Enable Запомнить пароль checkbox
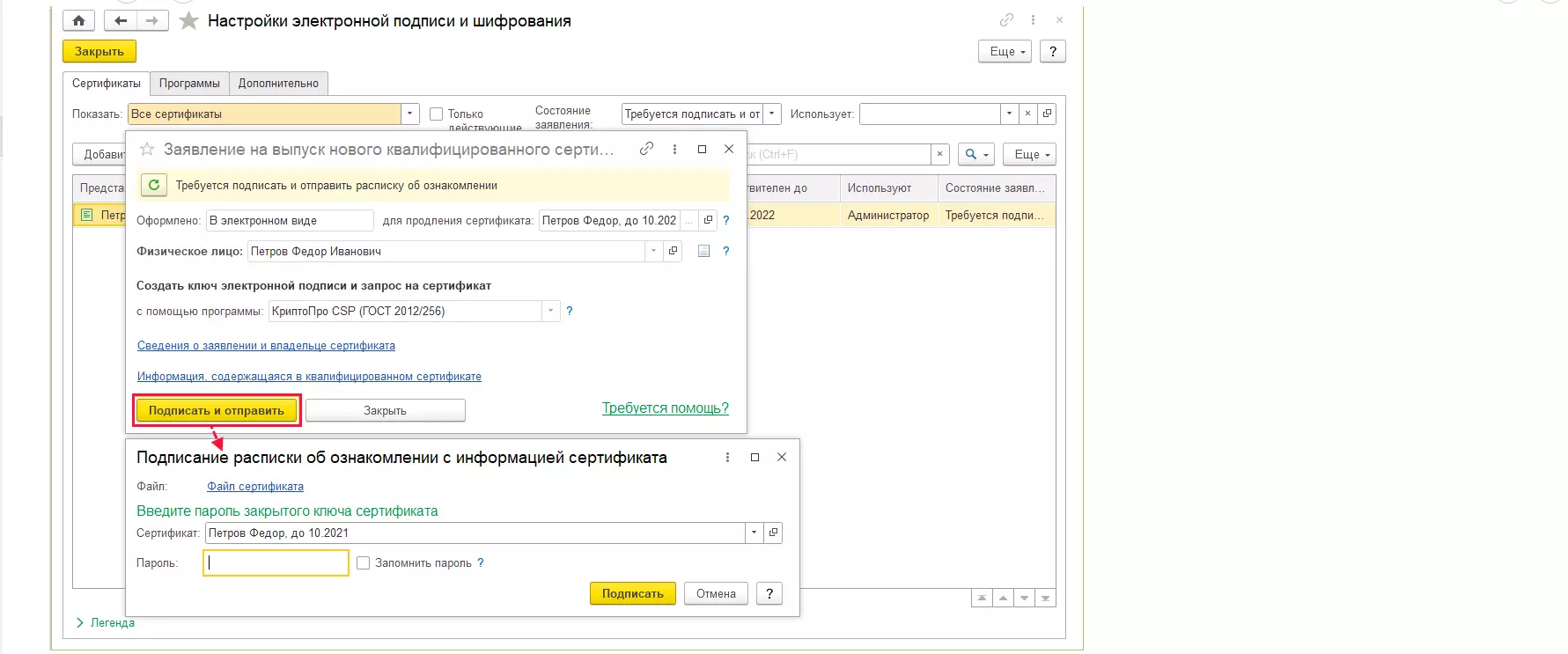Screen dimensions: 1568x654 point(363,562)
